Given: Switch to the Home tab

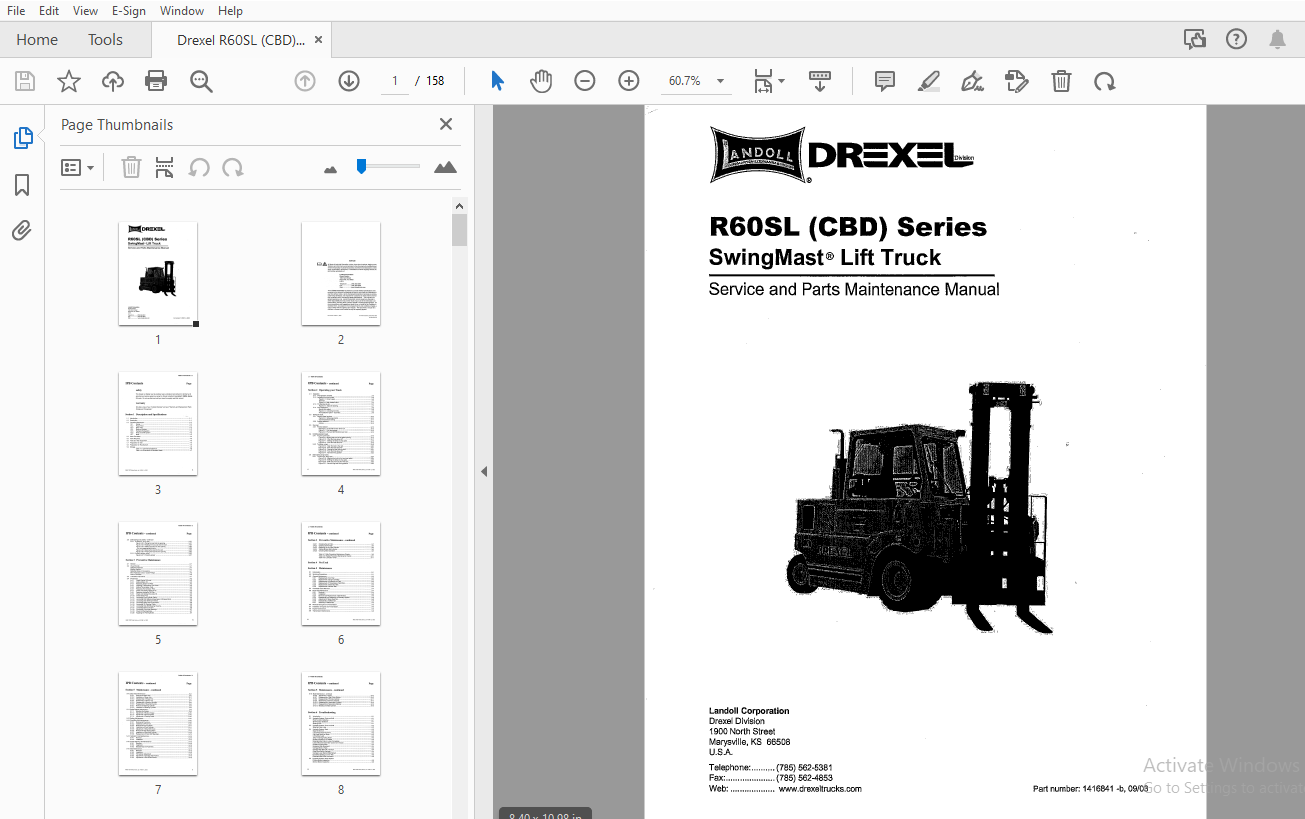Looking at the screenshot, I should tap(37, 40).
